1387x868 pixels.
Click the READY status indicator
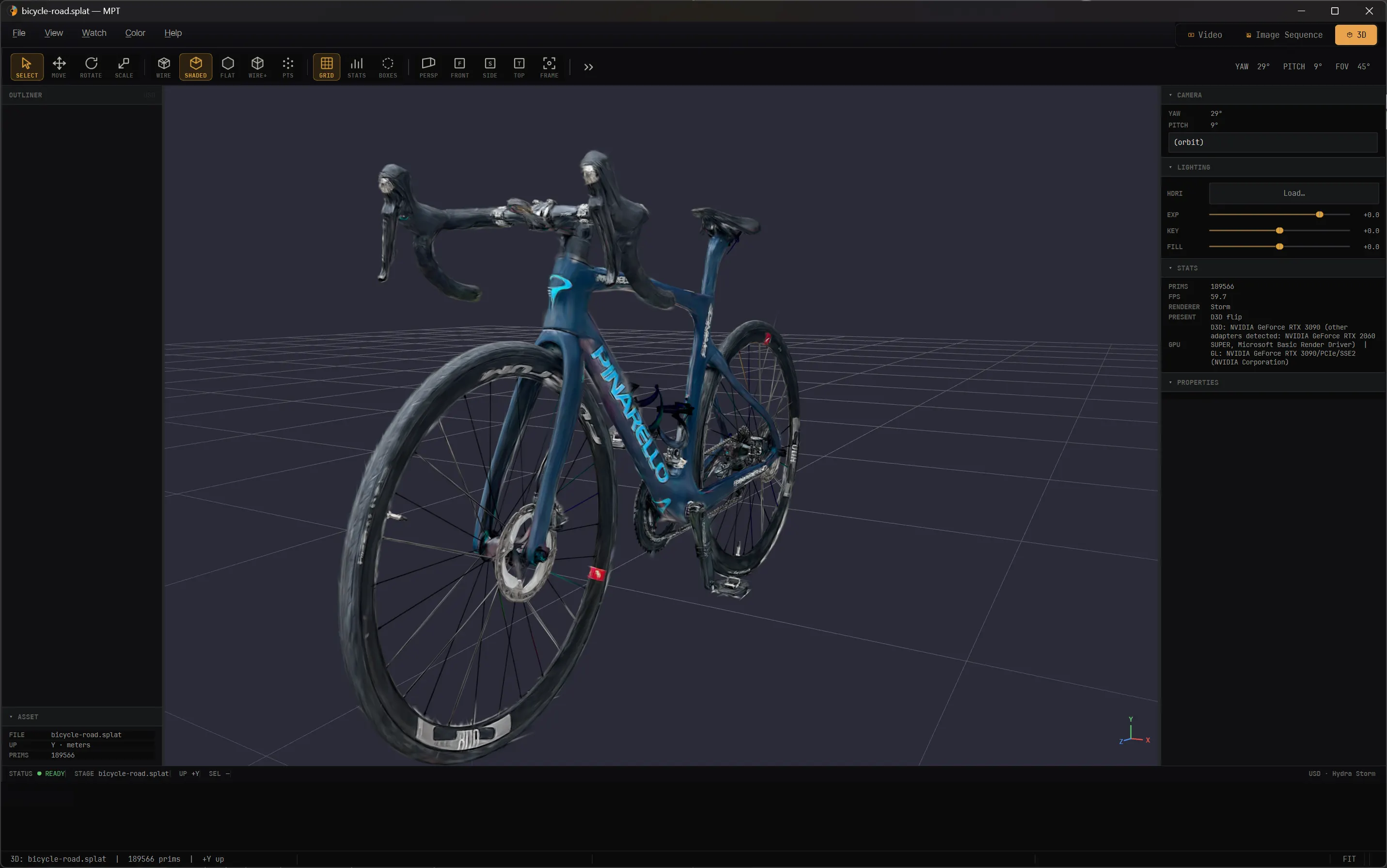[52, 774]
